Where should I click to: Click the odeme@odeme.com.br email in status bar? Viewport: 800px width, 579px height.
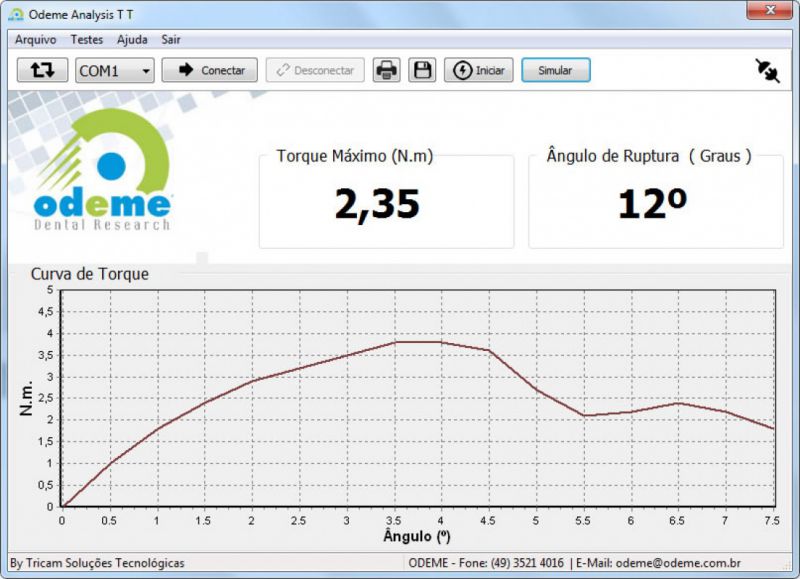pos(677,563)
